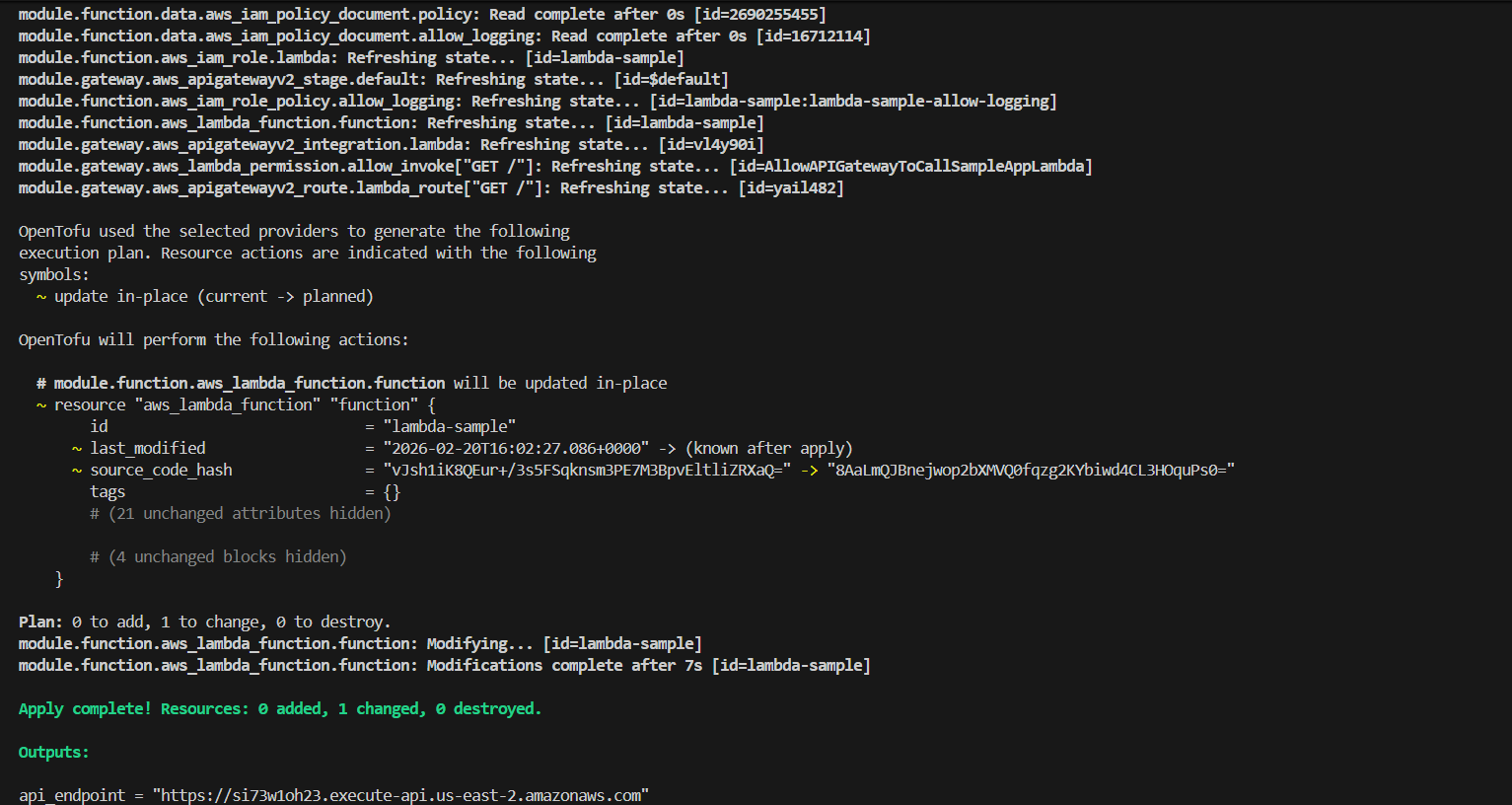Open the api_endpoint execute-api URL

400,795
